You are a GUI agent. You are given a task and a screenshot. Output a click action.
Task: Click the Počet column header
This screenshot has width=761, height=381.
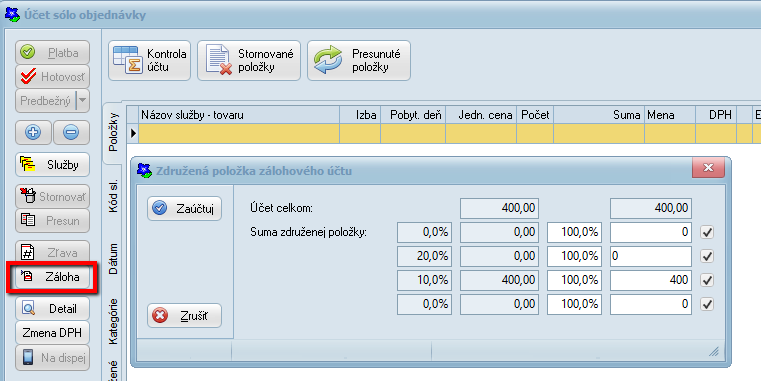535,115
